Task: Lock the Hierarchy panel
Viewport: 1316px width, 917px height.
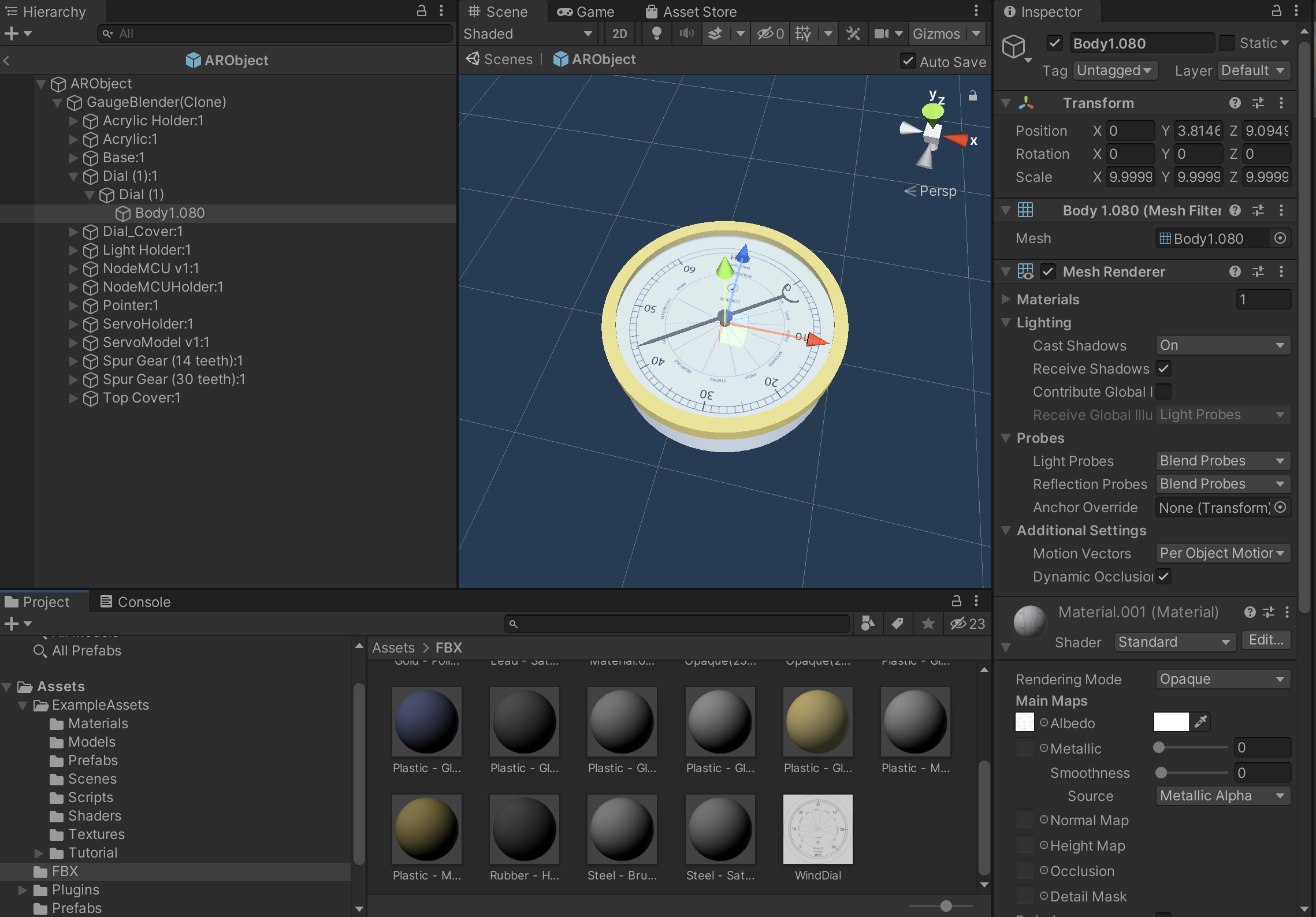Action: tap(422, 11)
